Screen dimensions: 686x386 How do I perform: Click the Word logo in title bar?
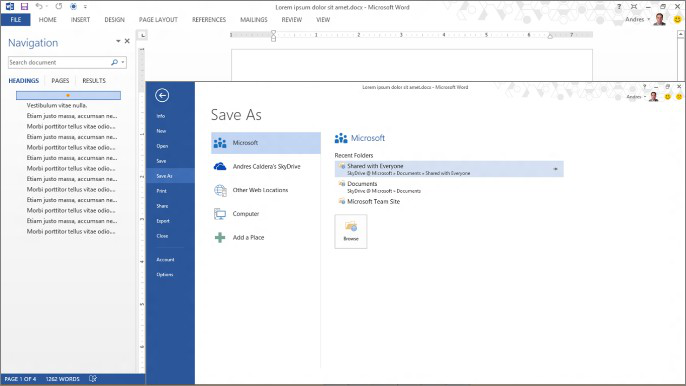[10, 7]
